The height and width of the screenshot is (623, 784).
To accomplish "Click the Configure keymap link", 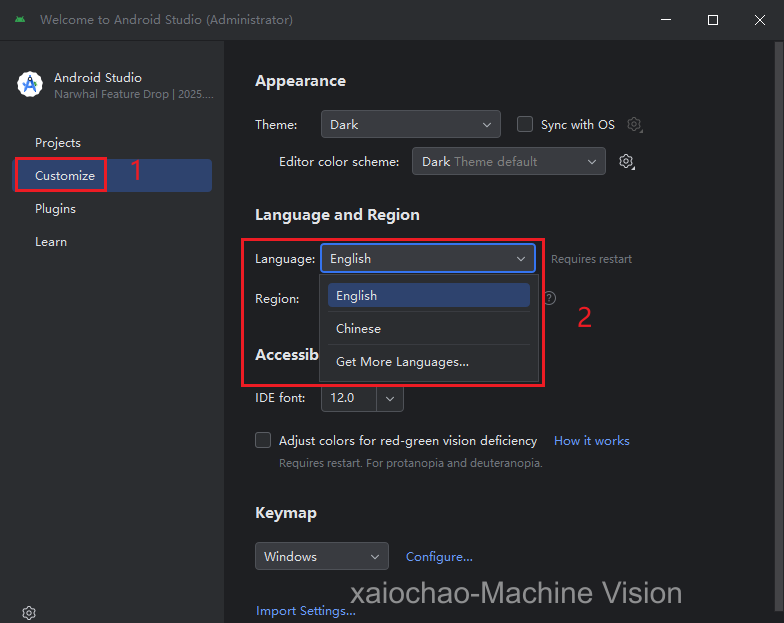I will click(x=439, y=556).
